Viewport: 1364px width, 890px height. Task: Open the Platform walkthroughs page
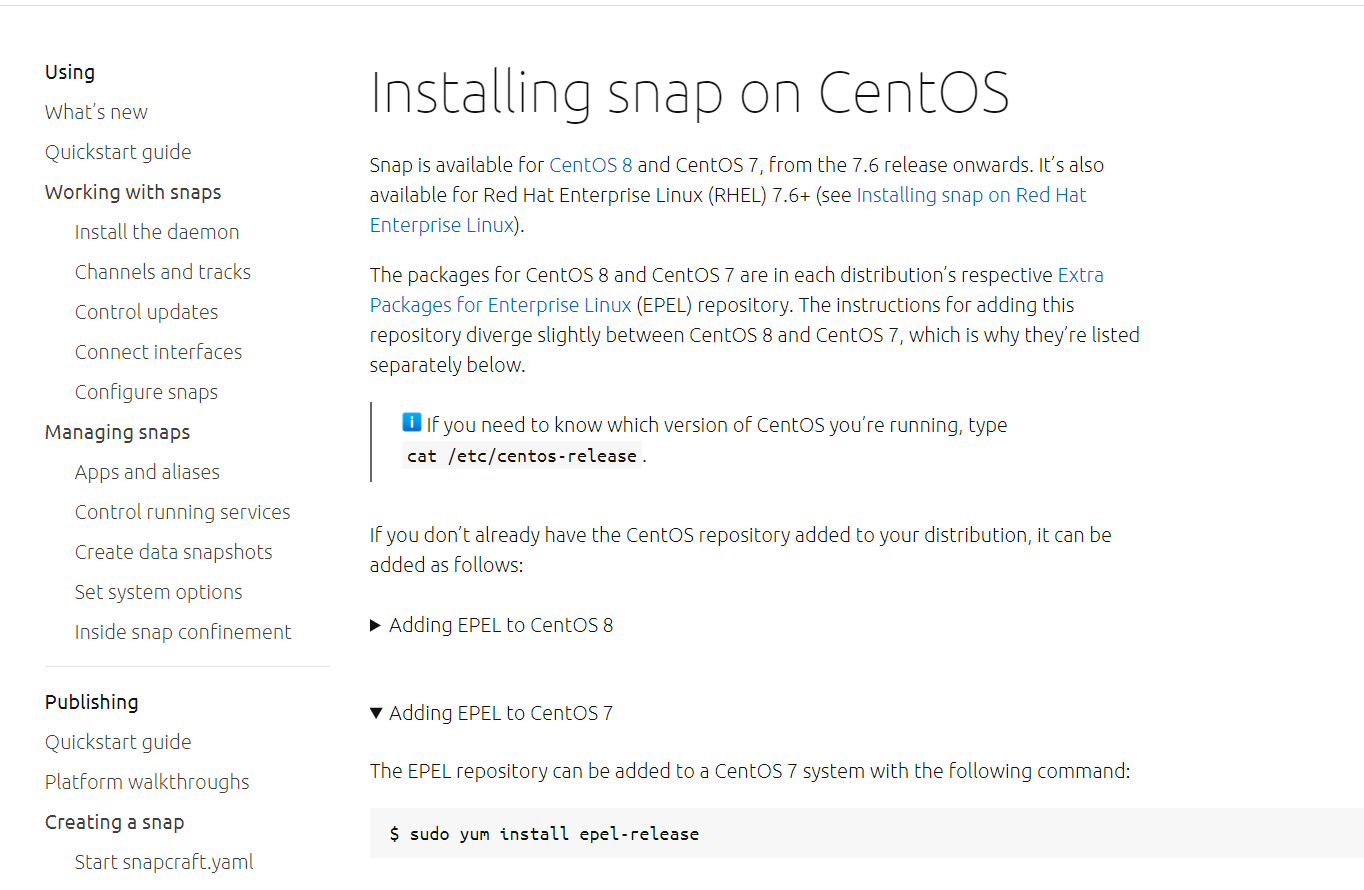tap(147, 781)
